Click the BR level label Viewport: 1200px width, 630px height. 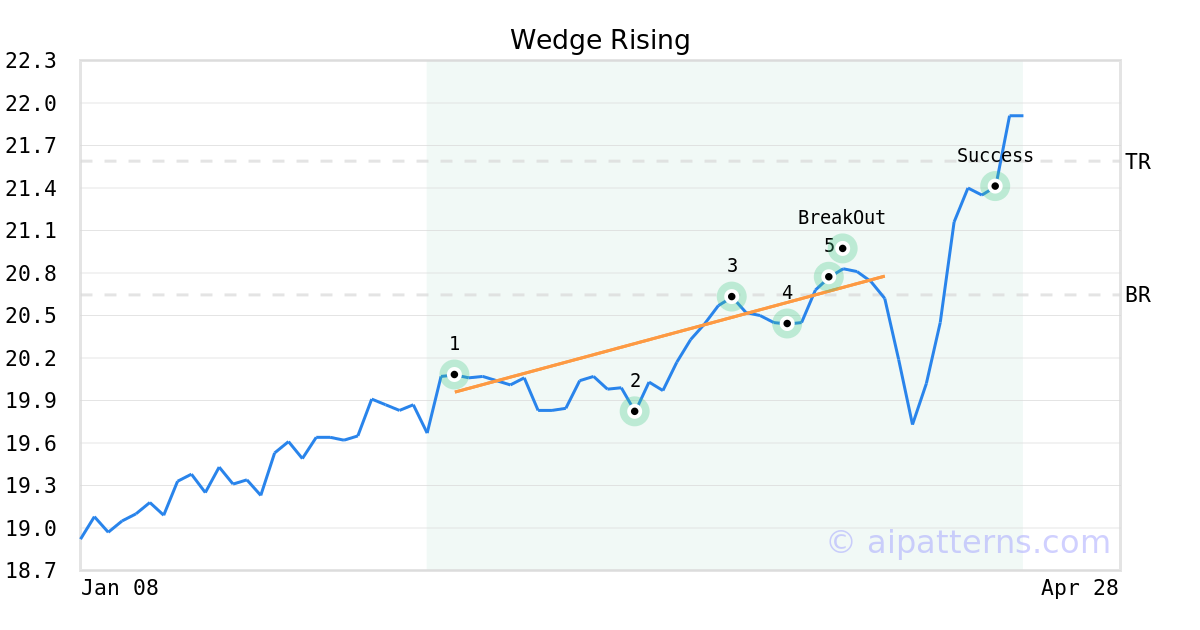(x=1137, y=295)
